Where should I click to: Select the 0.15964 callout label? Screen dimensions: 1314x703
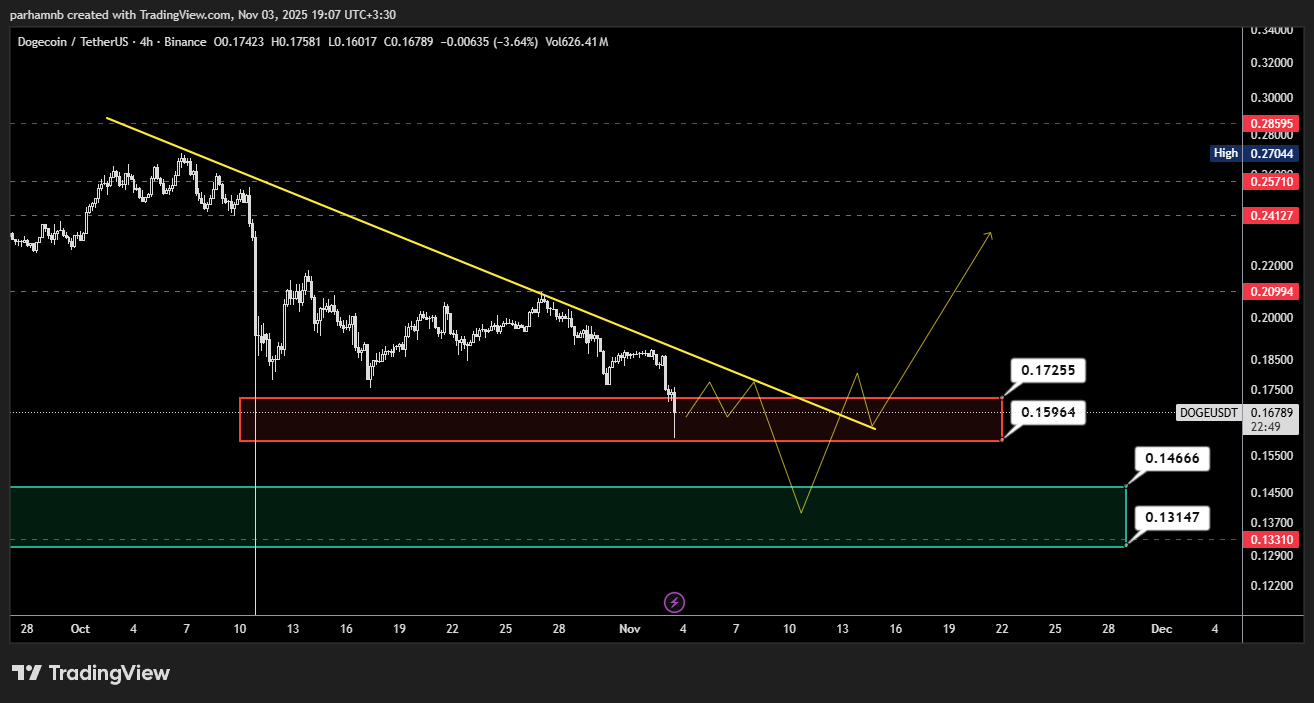click(x=1047, y=411)
